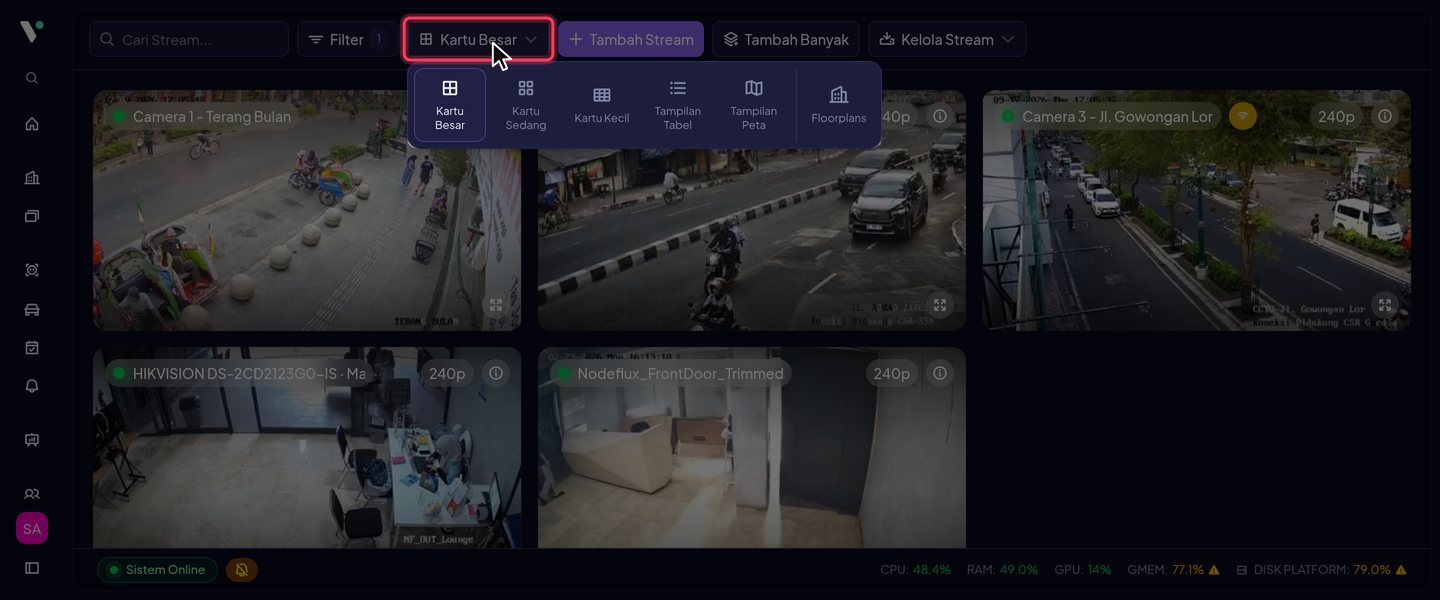
Task: Click the Tambah Stream button
Action: (631, 40)
